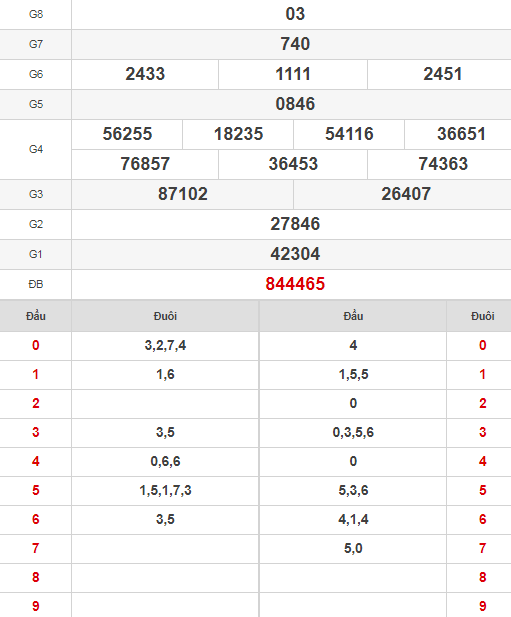Select the G4 row label

[36, 150]
